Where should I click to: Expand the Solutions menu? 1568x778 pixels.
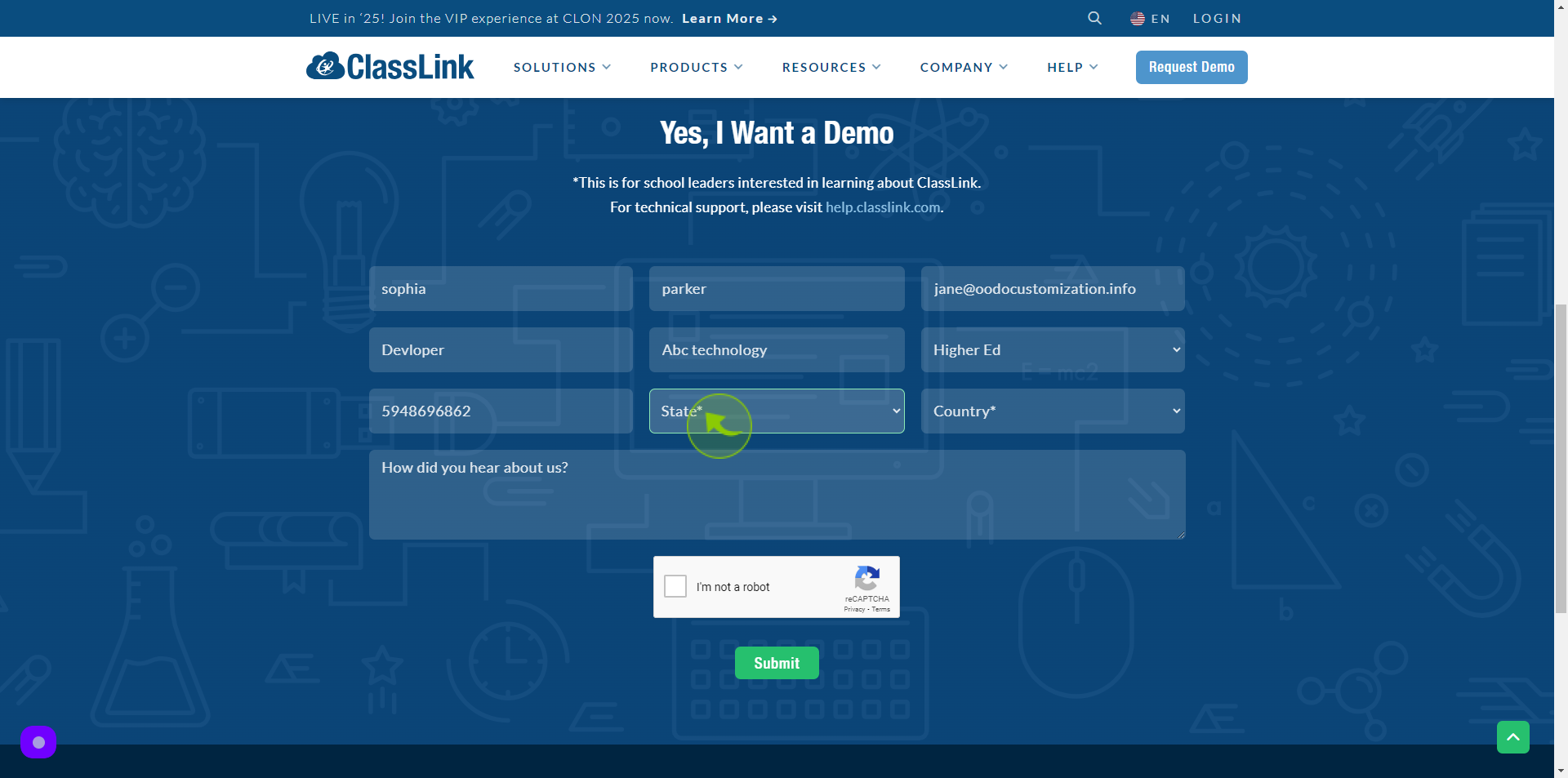[x=562, y=67]
